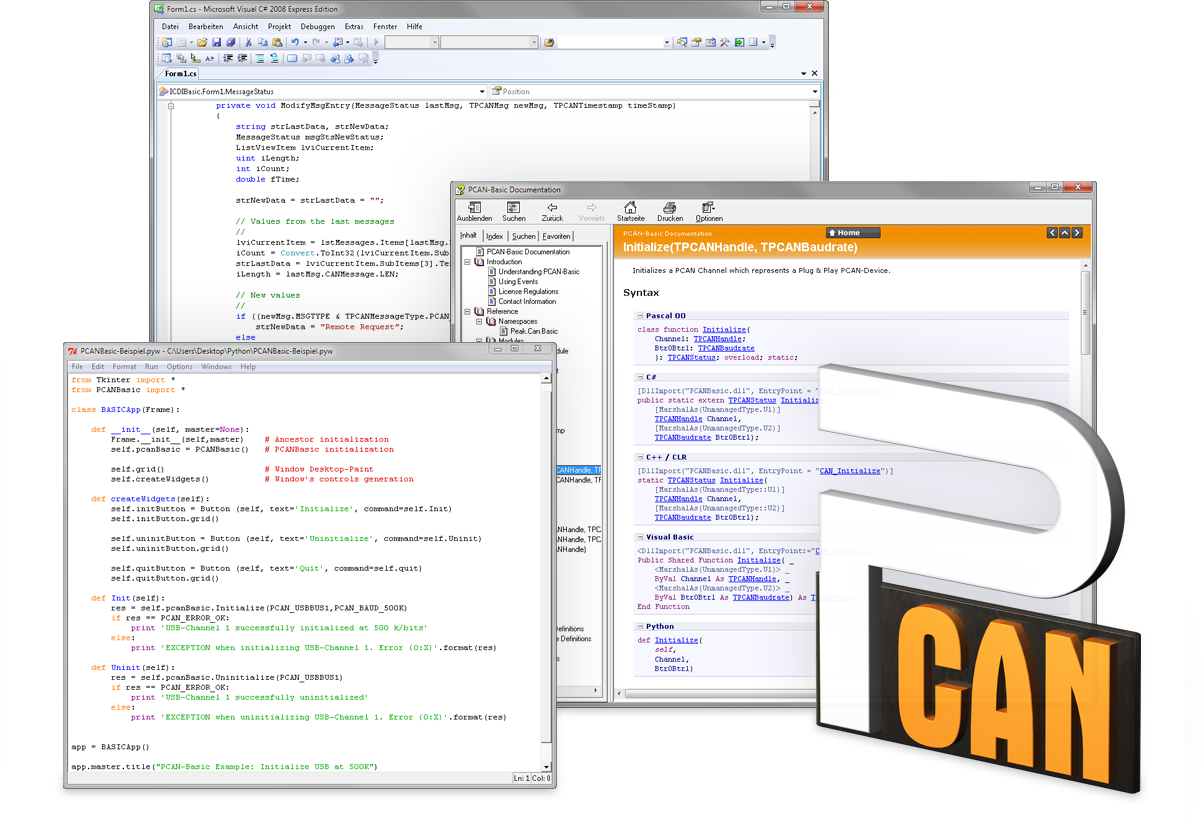Collapse Pascal OO syntax section
Viewport: 1203px width, 823px height.
click(x=640, y=315)
